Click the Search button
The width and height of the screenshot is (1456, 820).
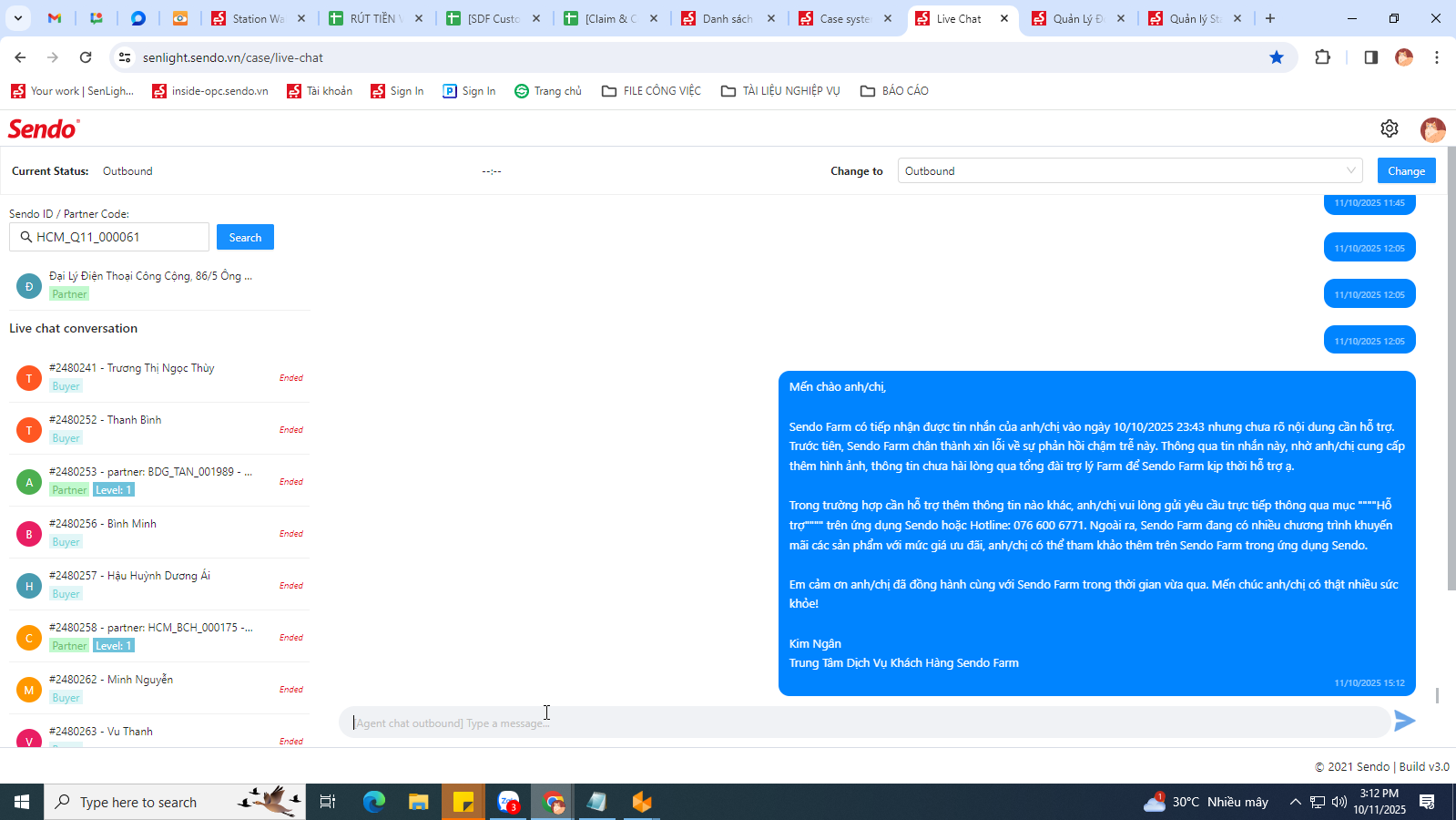[245, 237]
